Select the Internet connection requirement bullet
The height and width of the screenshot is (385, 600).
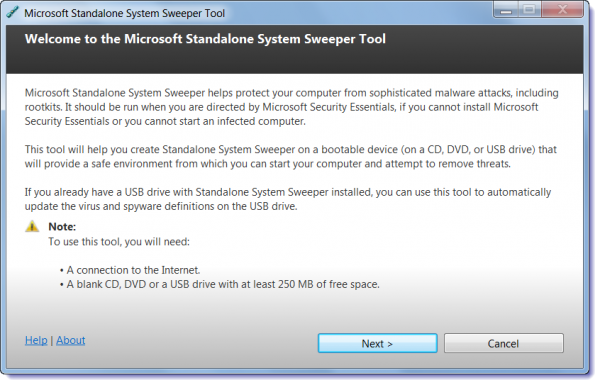click(130, 270)
